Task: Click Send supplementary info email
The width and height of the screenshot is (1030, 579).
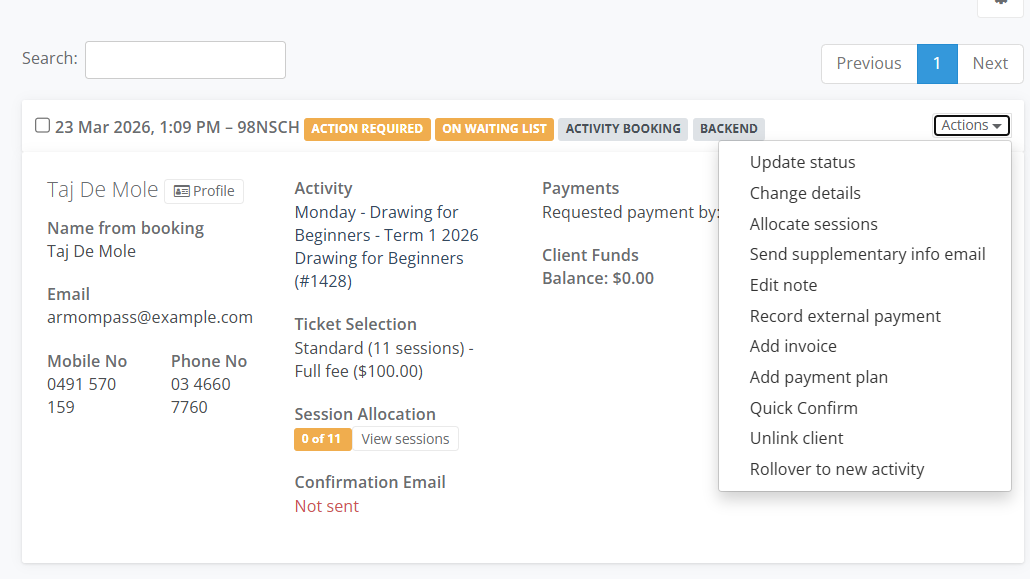Action: (x=867, y=254)
